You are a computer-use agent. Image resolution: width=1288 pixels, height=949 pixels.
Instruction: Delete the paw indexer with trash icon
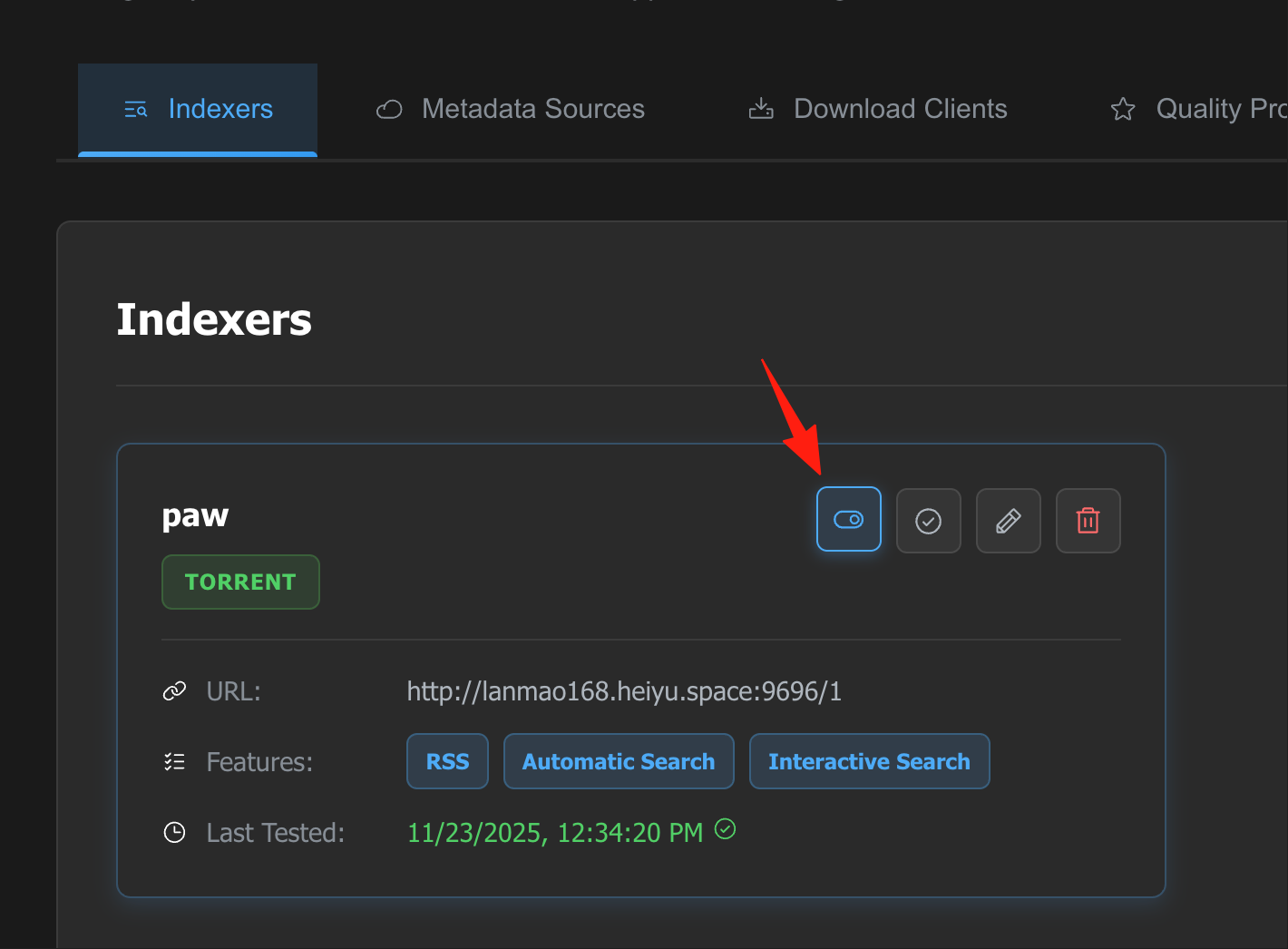tap(1088, 521)
